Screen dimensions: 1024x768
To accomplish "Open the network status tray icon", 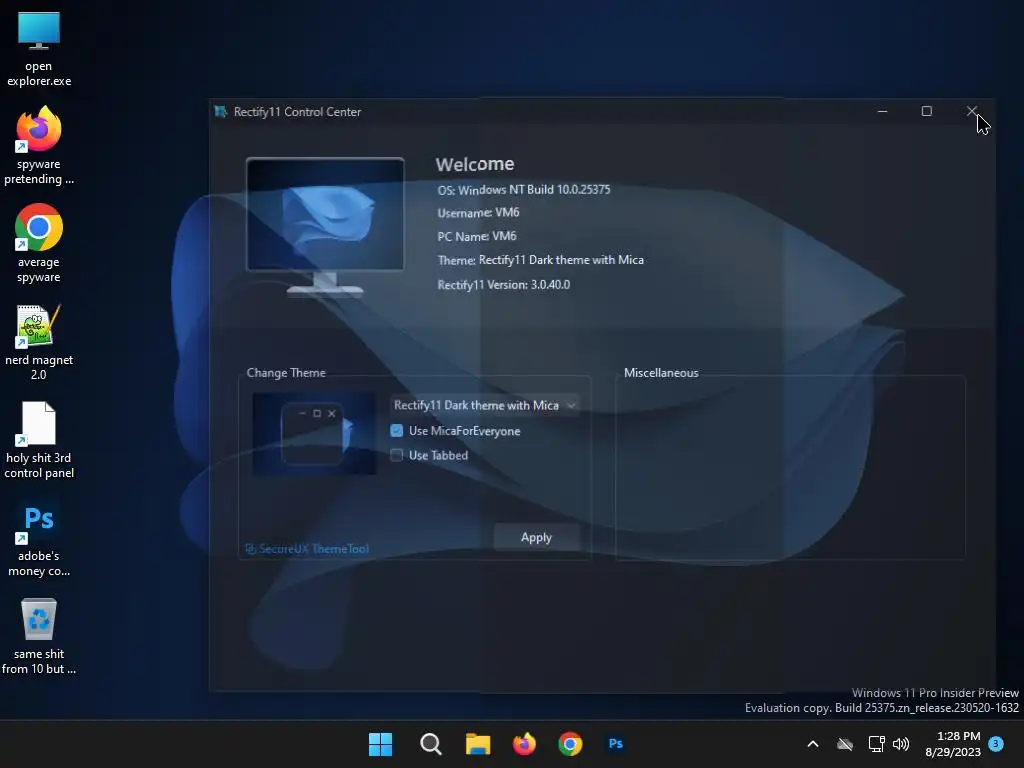I will click(x=876, y=744).
